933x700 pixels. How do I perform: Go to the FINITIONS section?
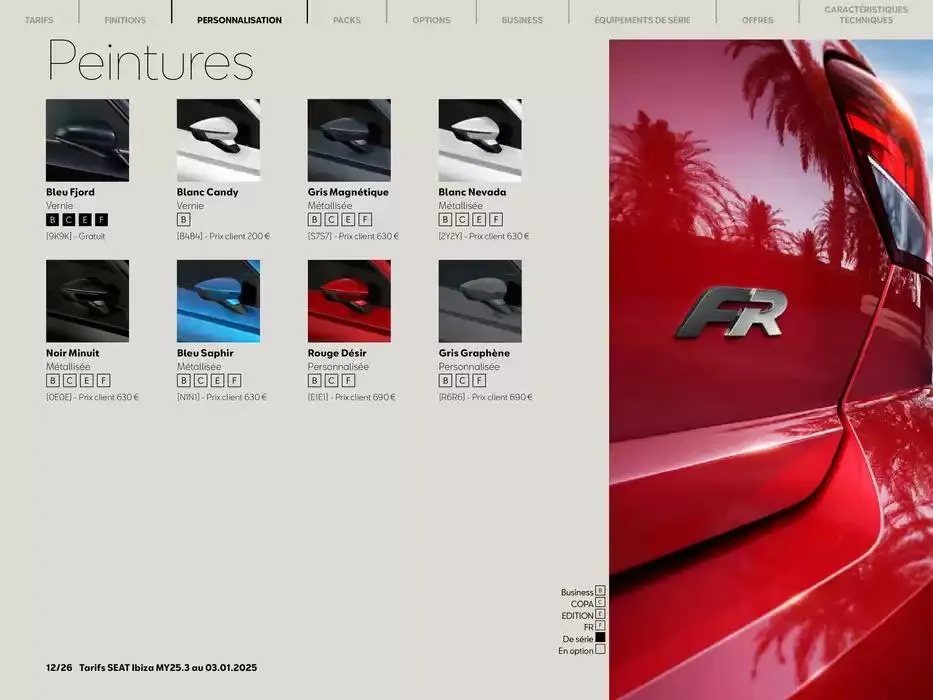124,18
